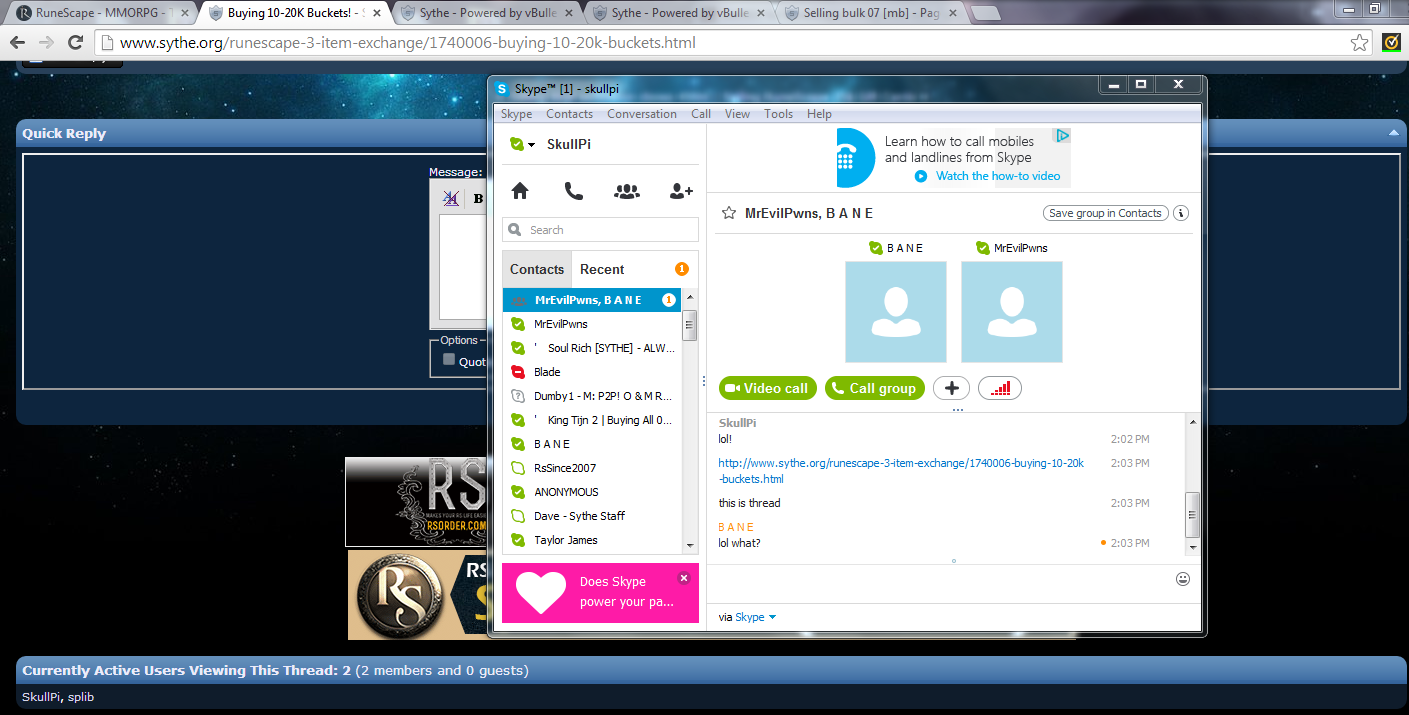The height and width of the screenshot is (715, 1409).
Task: Click Save group in Contacts button
Action: [1105, 213]
